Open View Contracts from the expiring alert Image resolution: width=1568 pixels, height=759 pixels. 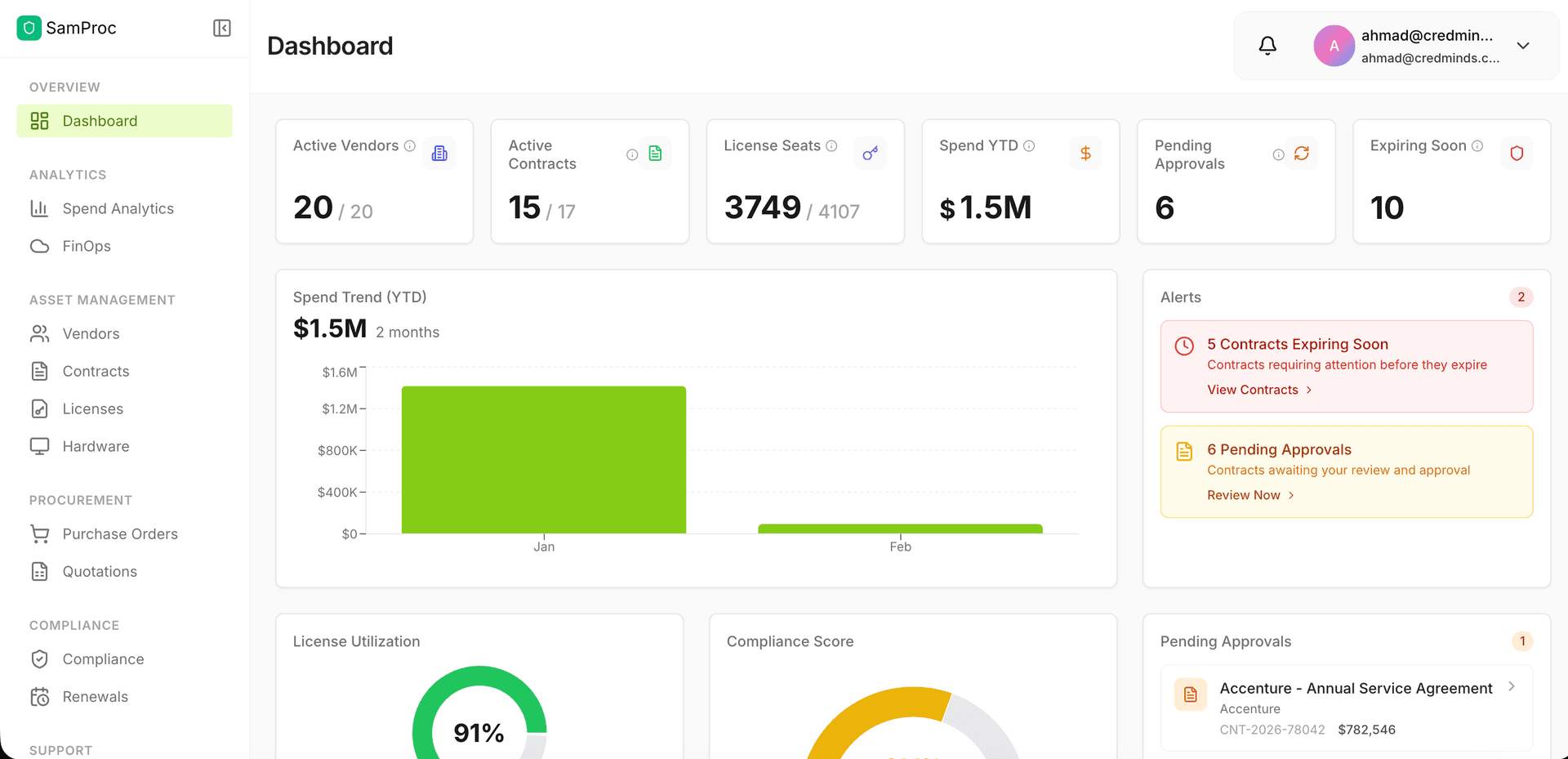1252,390
